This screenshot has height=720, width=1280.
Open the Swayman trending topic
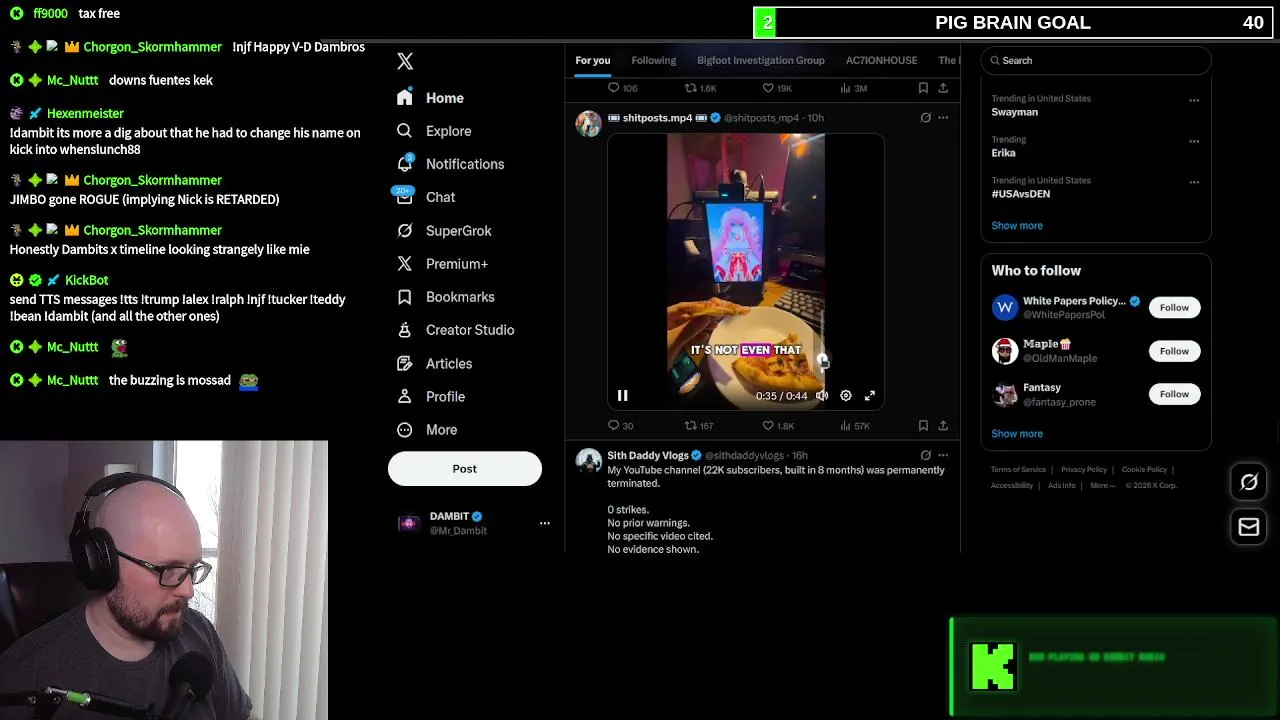point(1014,112)
